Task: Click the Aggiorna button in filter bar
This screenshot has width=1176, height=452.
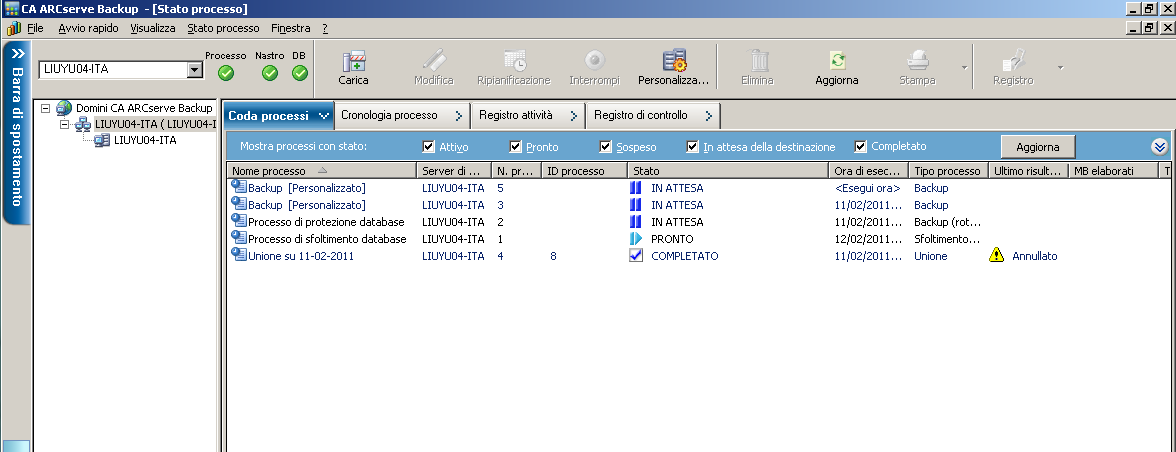Action: tap(1038, 146)
